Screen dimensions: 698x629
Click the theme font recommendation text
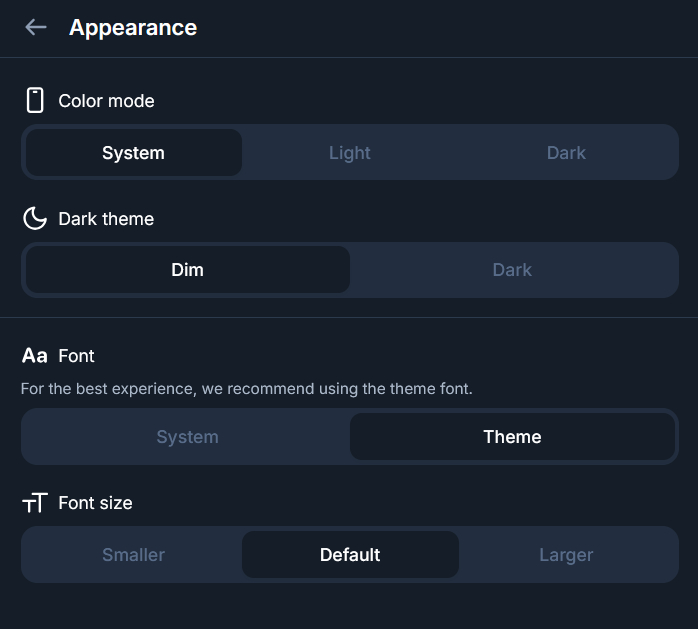coord(246,388)
